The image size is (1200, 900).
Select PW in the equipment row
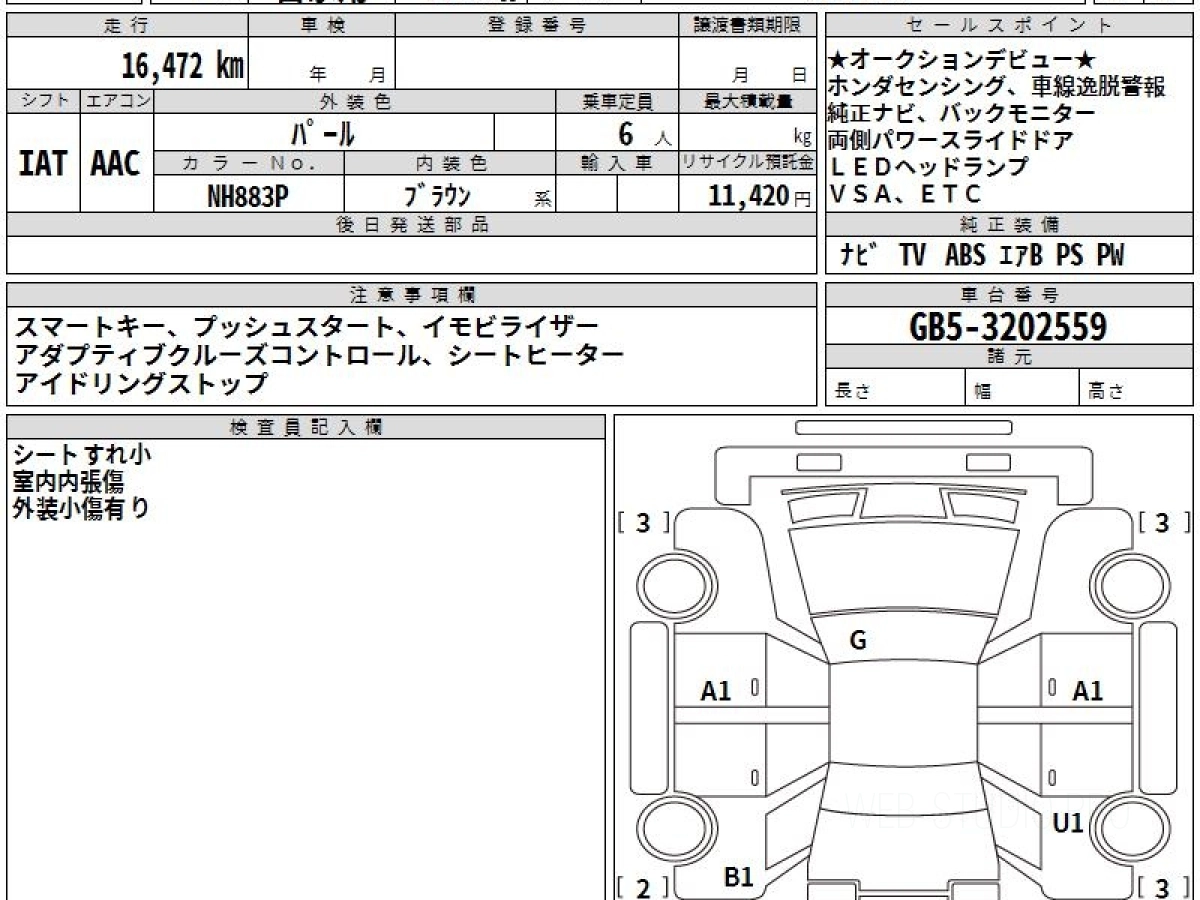(1110, 256)
